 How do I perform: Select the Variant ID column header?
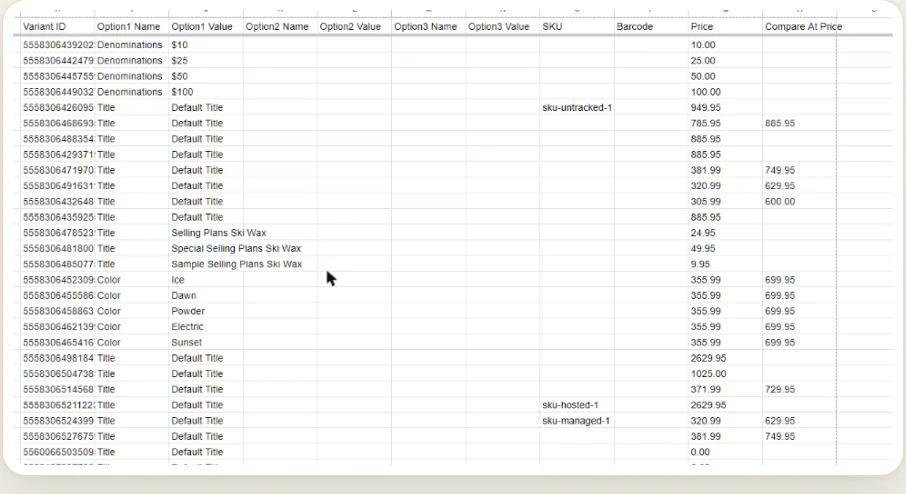point(57,27)
